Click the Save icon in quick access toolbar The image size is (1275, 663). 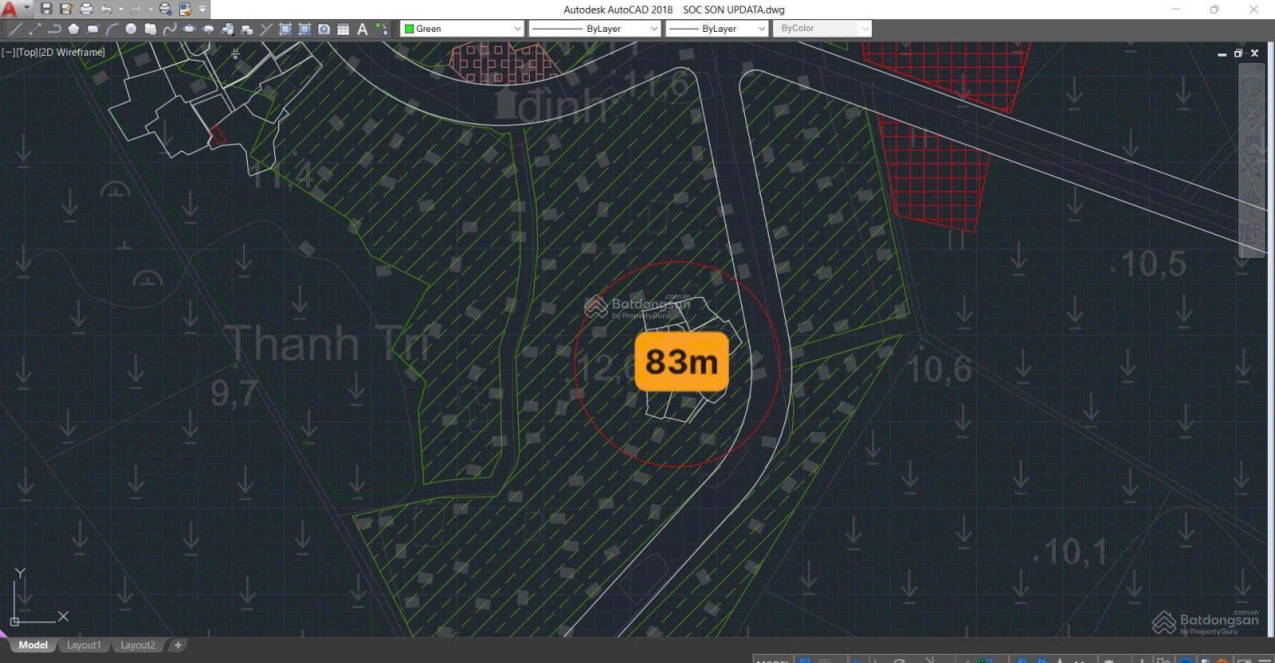(x=47, y=9)
